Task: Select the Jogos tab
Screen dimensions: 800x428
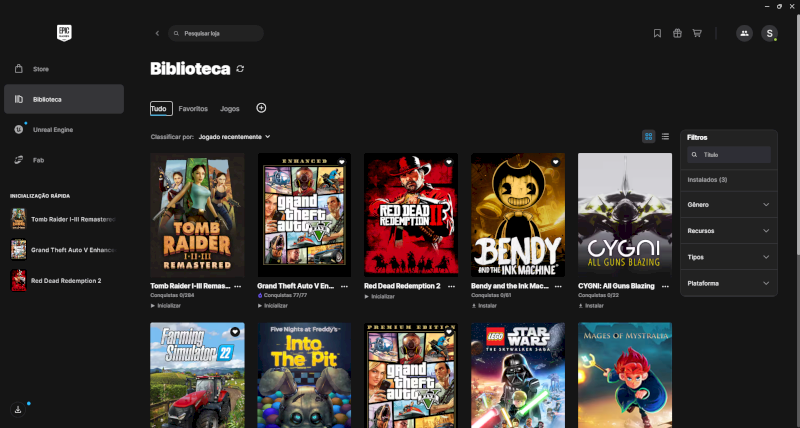Action: click(x=230, y=109)
